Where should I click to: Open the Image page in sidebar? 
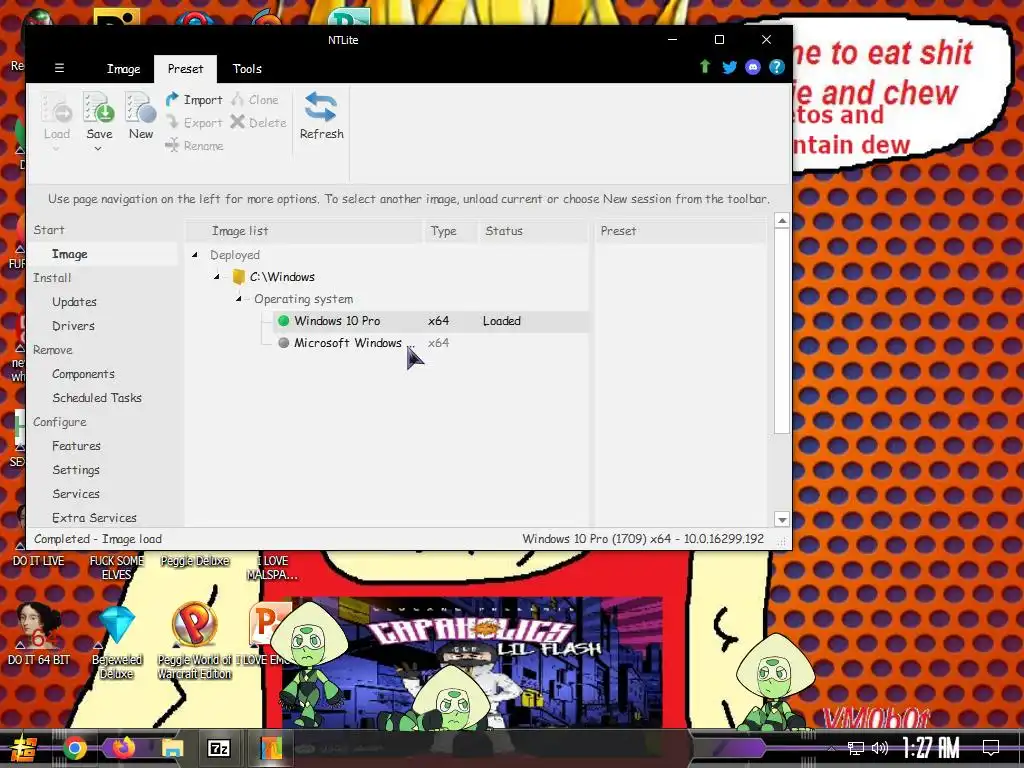(103, 254)
